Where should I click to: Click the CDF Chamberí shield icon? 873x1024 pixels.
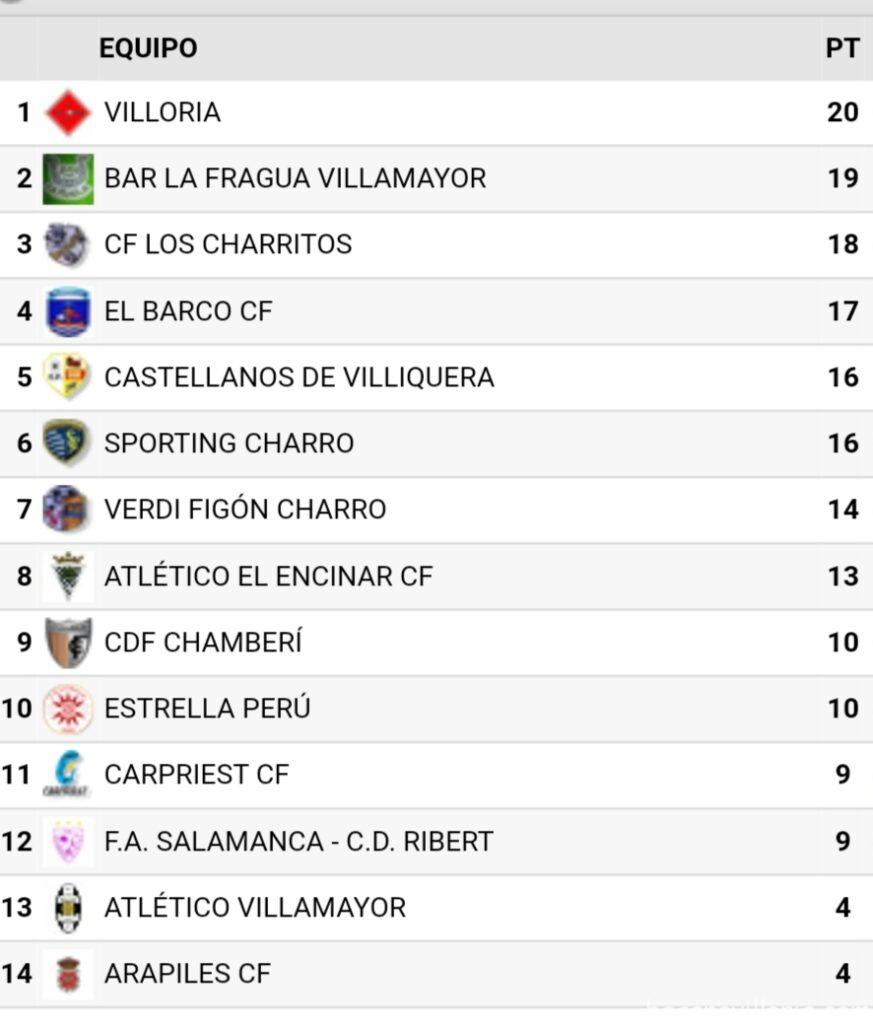tap(68, 642)
